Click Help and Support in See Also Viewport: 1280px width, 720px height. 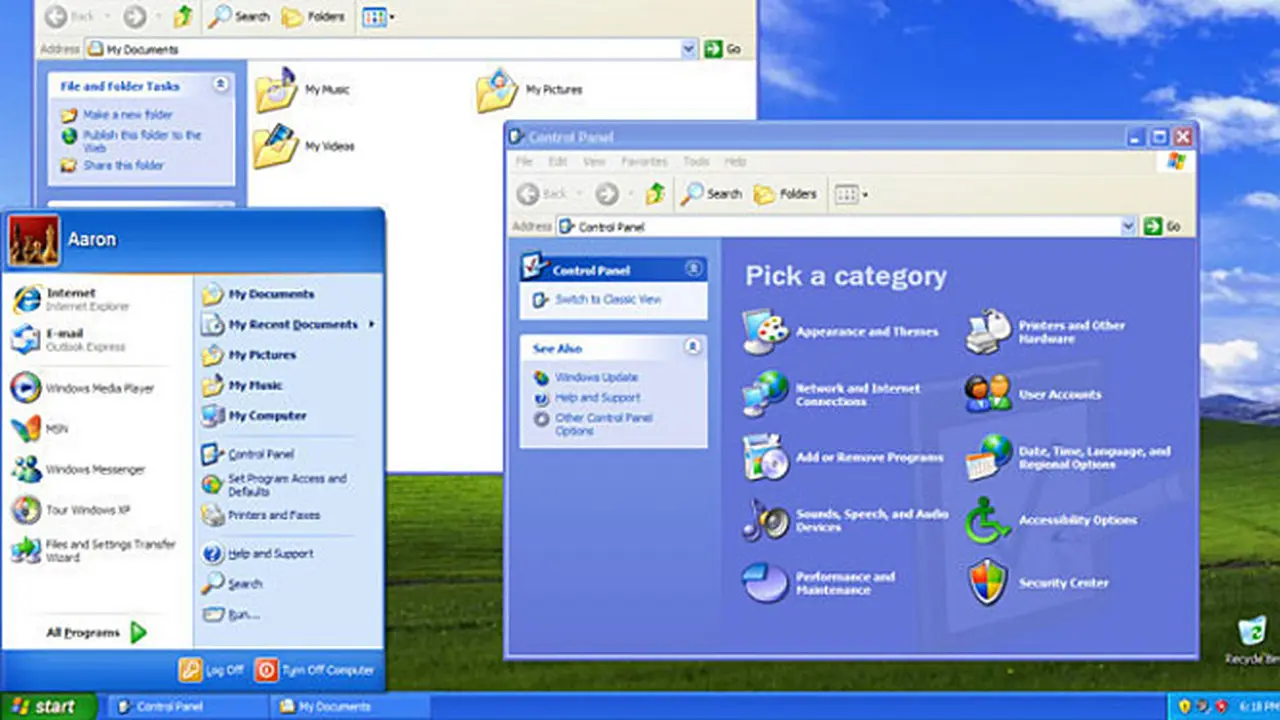tap(596, 398)
